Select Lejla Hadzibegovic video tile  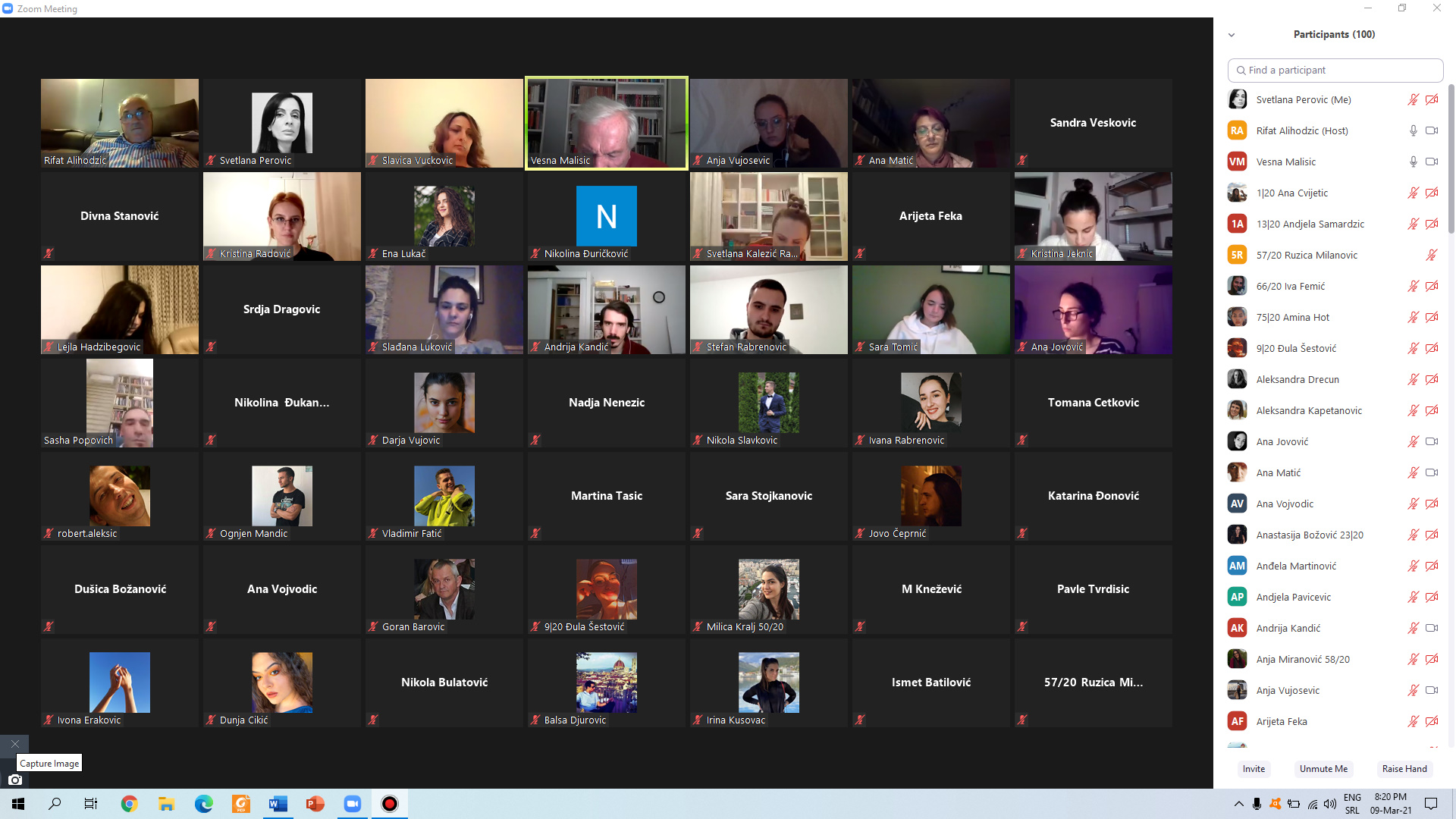pos(120,309)
